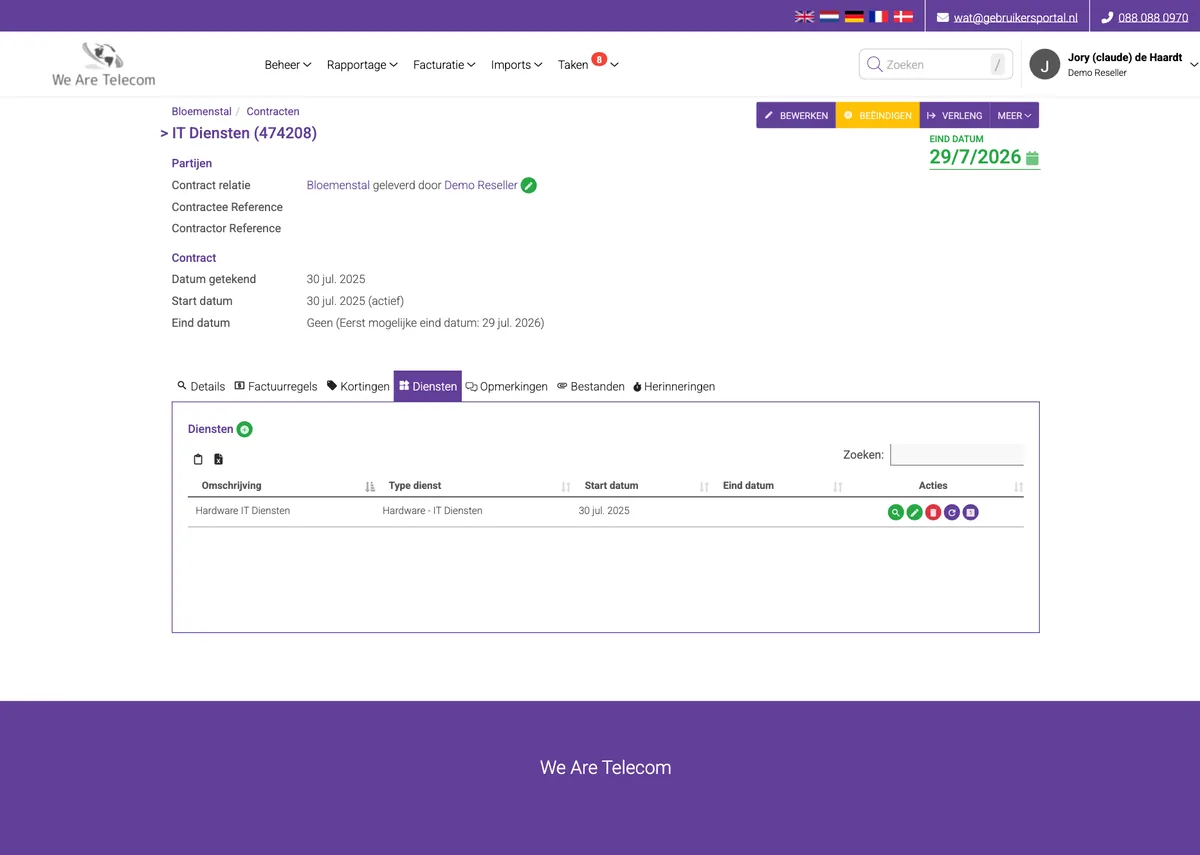Screen dimensions: 1200x855
Task: Open the Rapportage dropdown menu
Action: [363, 65]
